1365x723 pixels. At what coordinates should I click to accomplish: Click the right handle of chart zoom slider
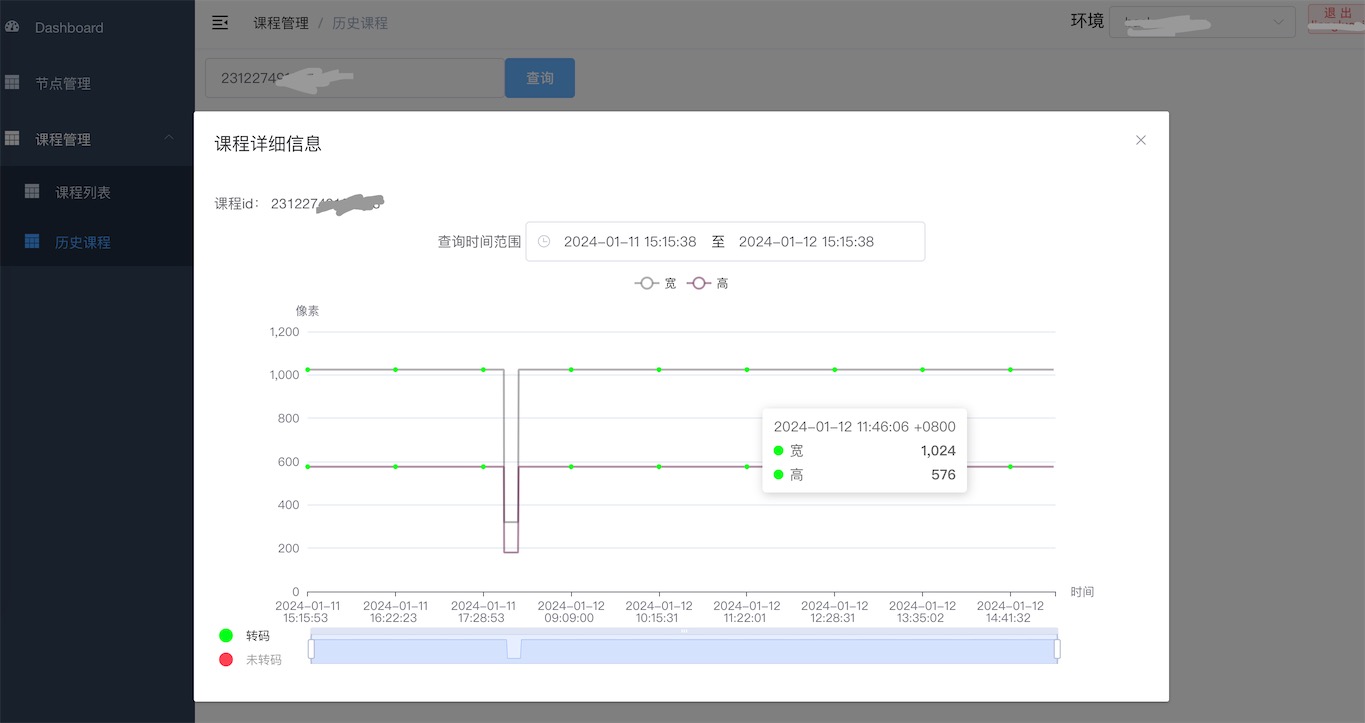(1057, 650)
